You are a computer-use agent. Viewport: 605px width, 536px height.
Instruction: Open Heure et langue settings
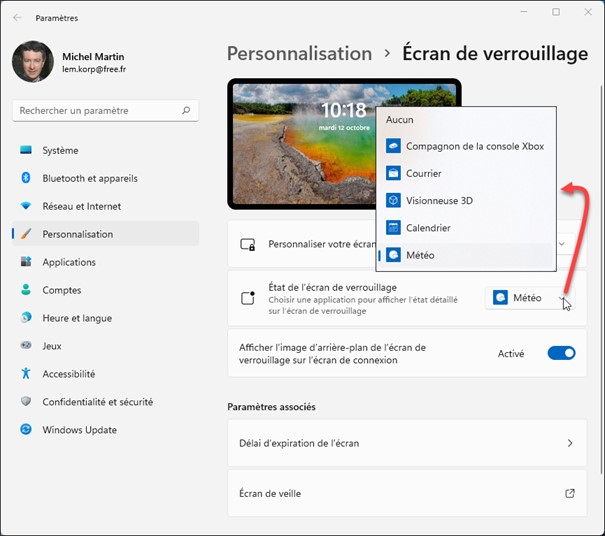[x=106, y=318]
